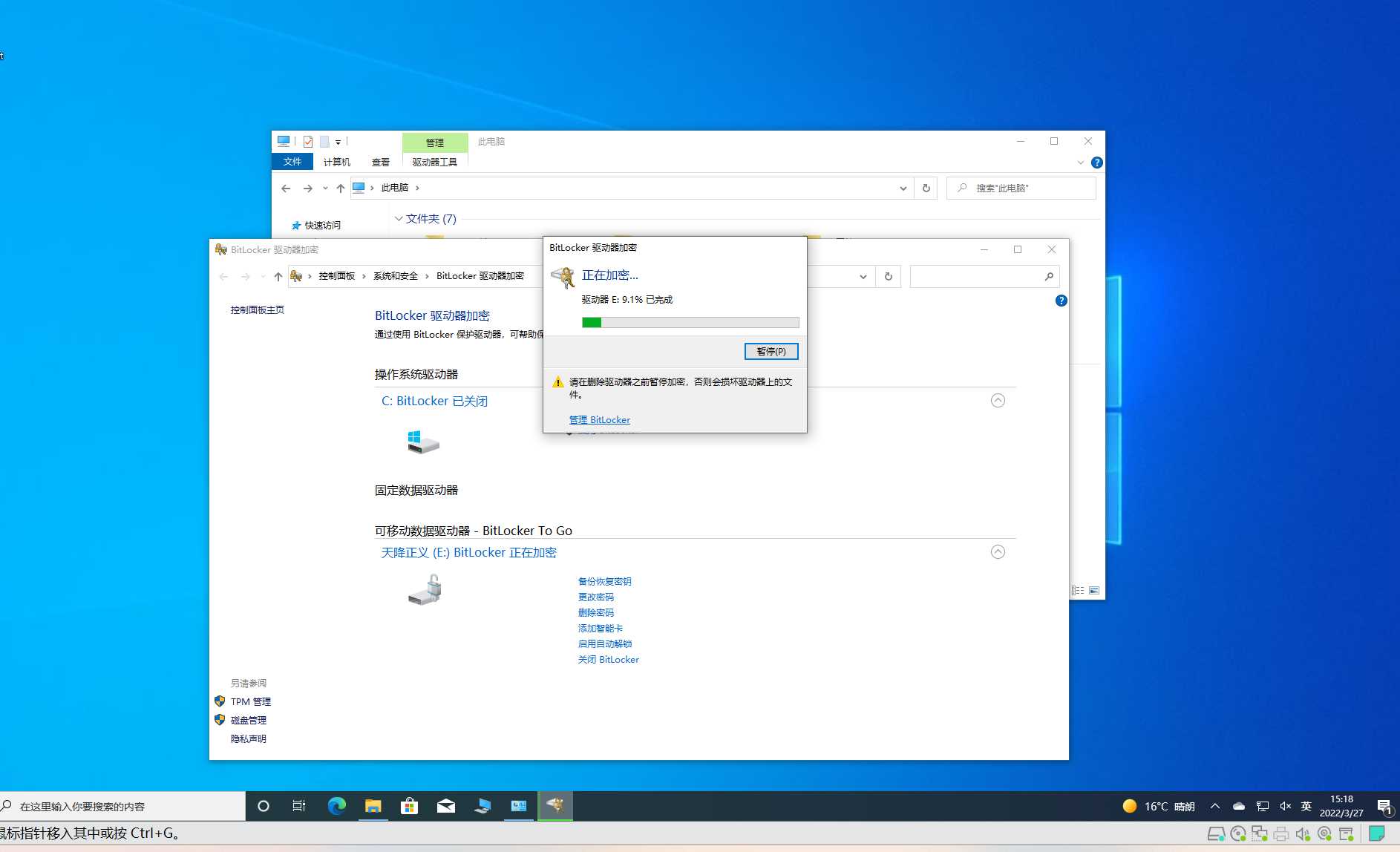Image resolution: width=1400 pixels, height=852 pixels.
Task: Click the BitLocker key icon in the encryption dialog
Action: 563,278
